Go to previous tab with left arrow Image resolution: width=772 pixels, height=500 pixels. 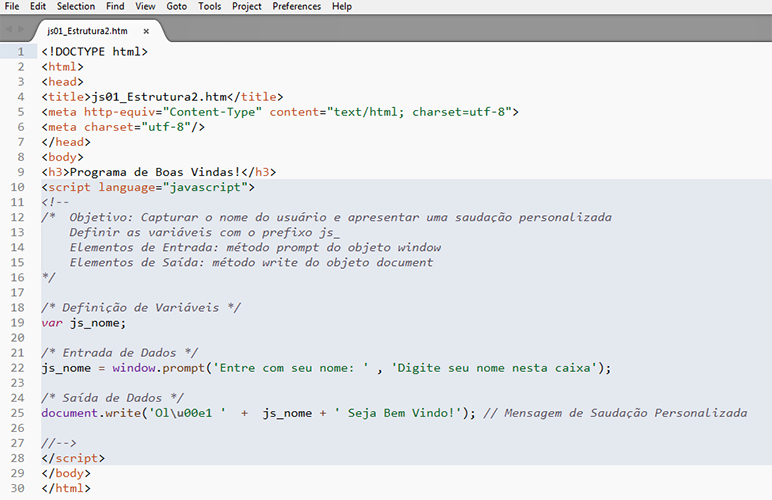tap(8, 29)
